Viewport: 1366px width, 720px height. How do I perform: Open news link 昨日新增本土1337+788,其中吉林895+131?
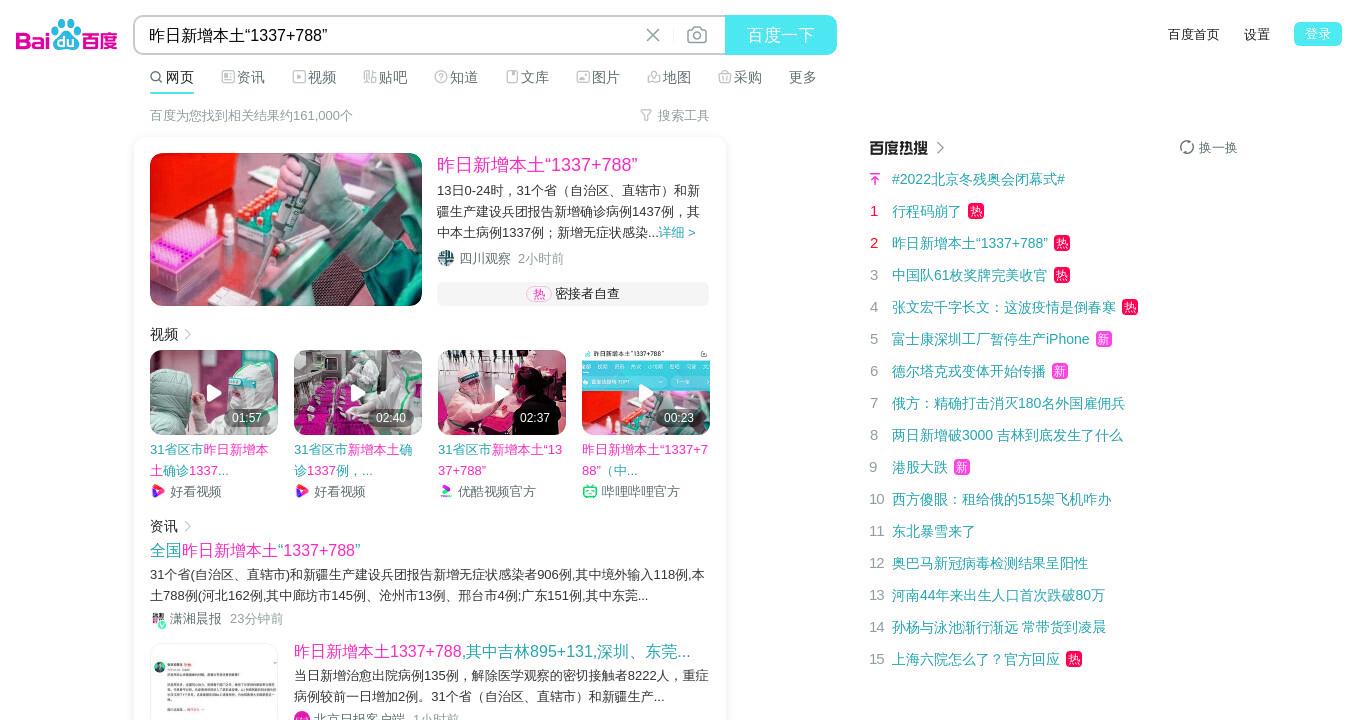pyautogui.click(x=492, y=651)
